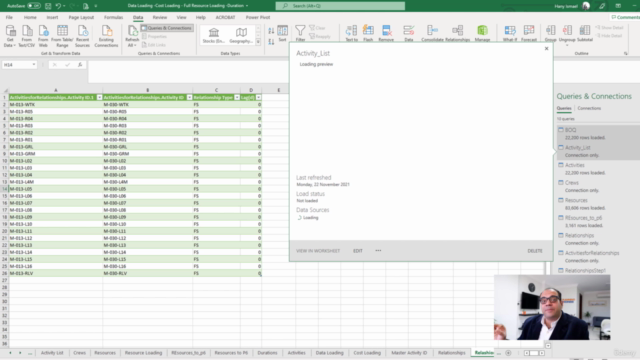Click Flash Fill icon
Viewport: 640px width, 360px height.
pos(368,33)
